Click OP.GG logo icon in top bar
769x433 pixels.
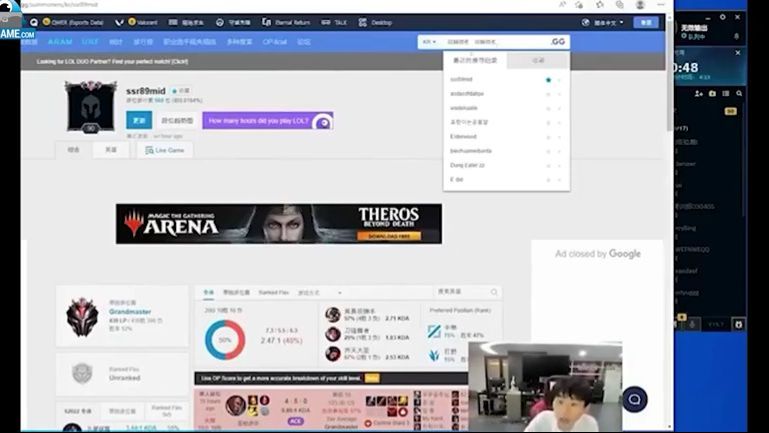coord(33,22)
